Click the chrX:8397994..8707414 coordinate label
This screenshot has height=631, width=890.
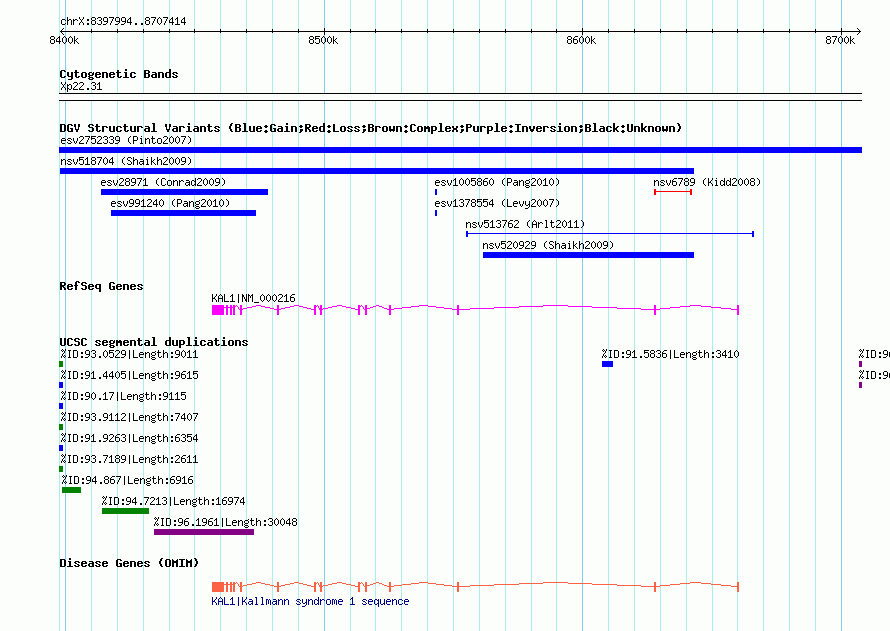(123, 21)
